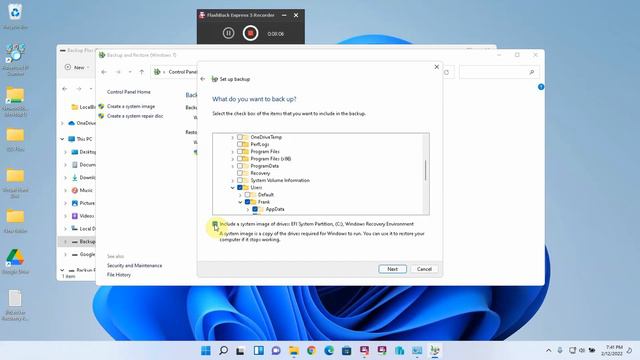Go back in the Backup and Restore window
The height and width of the screenshot is (360, 640).
pos(104,72)
